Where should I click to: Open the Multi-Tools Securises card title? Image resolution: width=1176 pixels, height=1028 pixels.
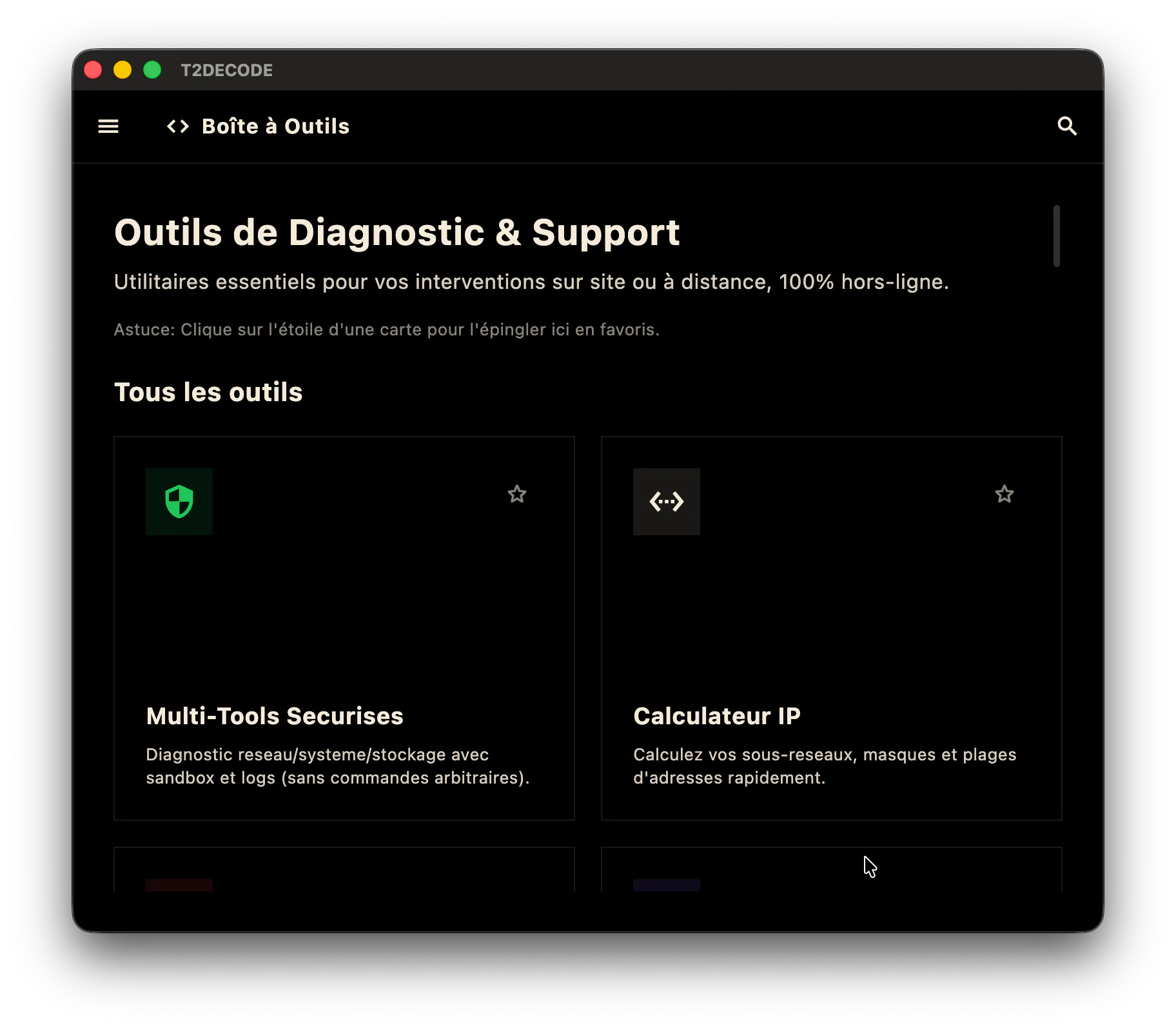click(x=275, y=716)
